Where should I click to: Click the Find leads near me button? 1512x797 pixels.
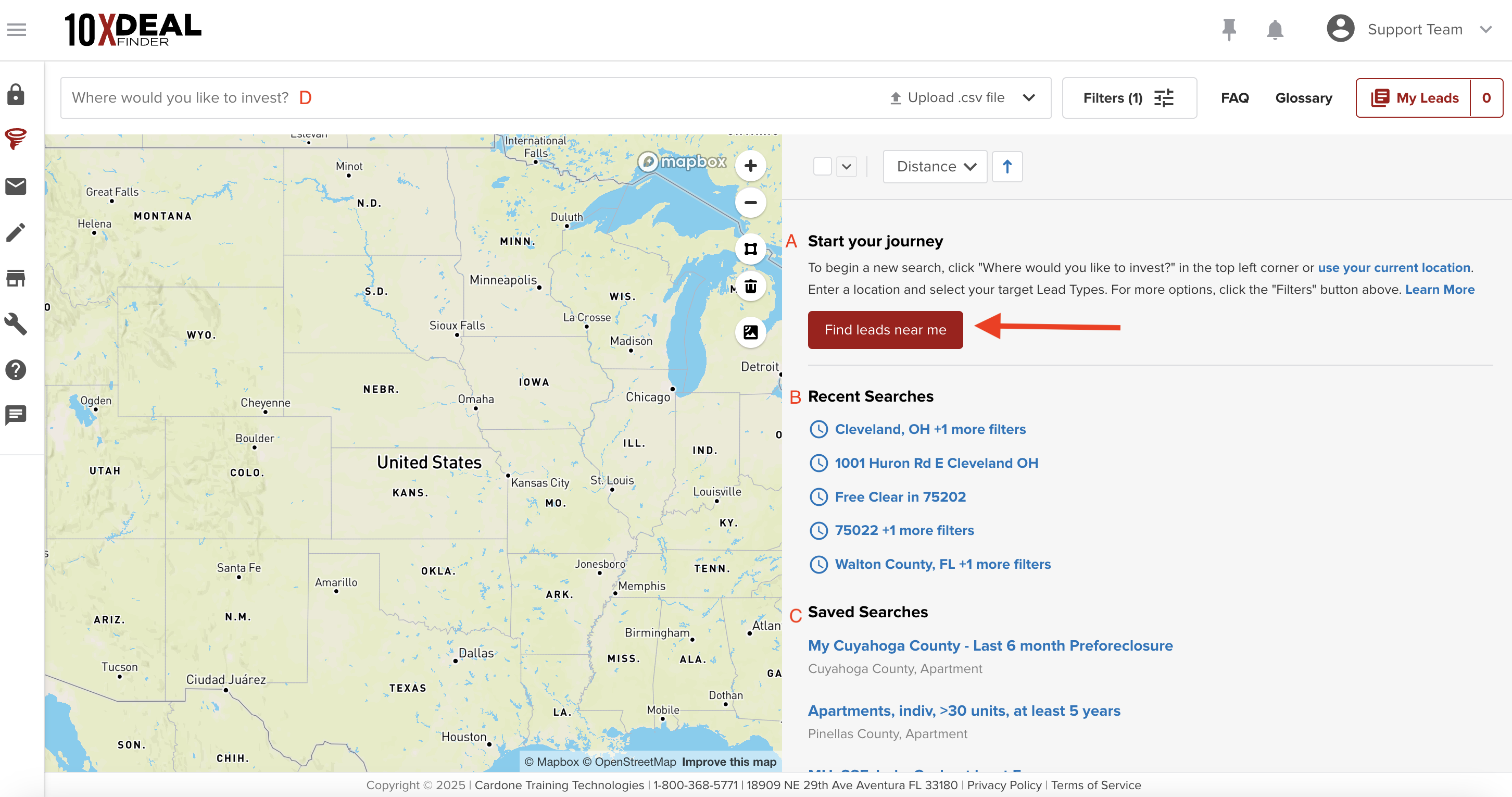(885, 330)
